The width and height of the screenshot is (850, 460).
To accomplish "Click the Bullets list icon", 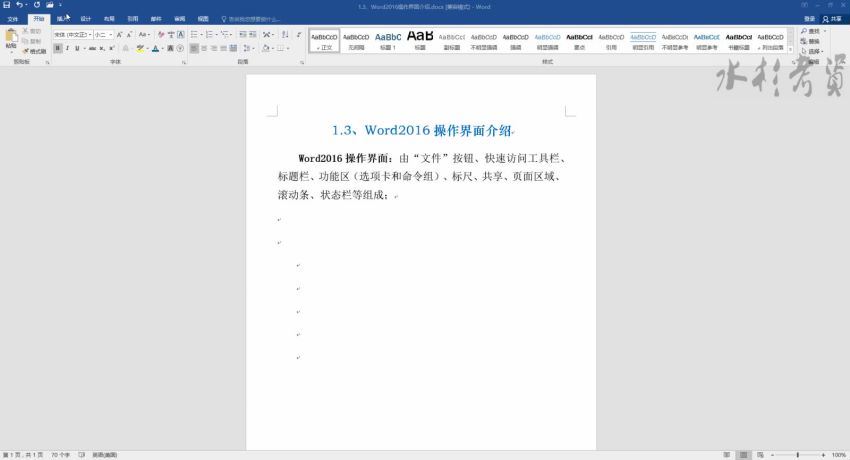I will [x=194, y=35].
